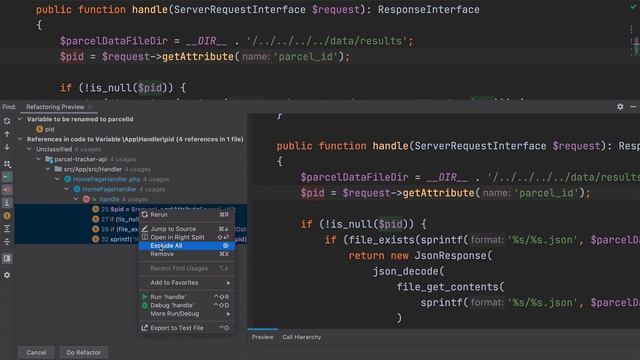Viewport: 640px width, 360px height.
Task: Rerun the refactoring preview from sidebar
Action: pos(7,121)
